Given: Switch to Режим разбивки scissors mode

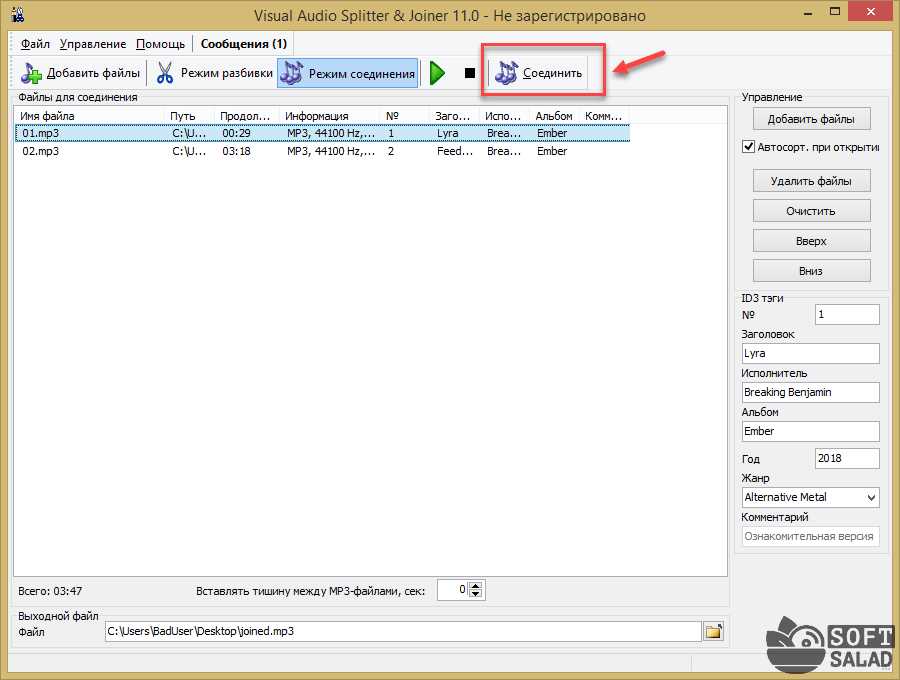Looking at the screenshot, I should pos(214,73).
